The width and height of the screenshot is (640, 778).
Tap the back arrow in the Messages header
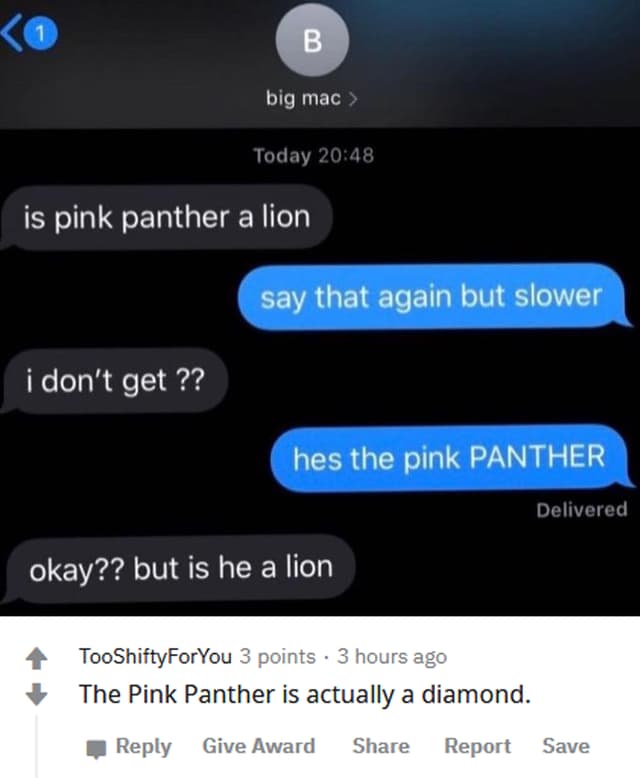(x=11, y=34)
